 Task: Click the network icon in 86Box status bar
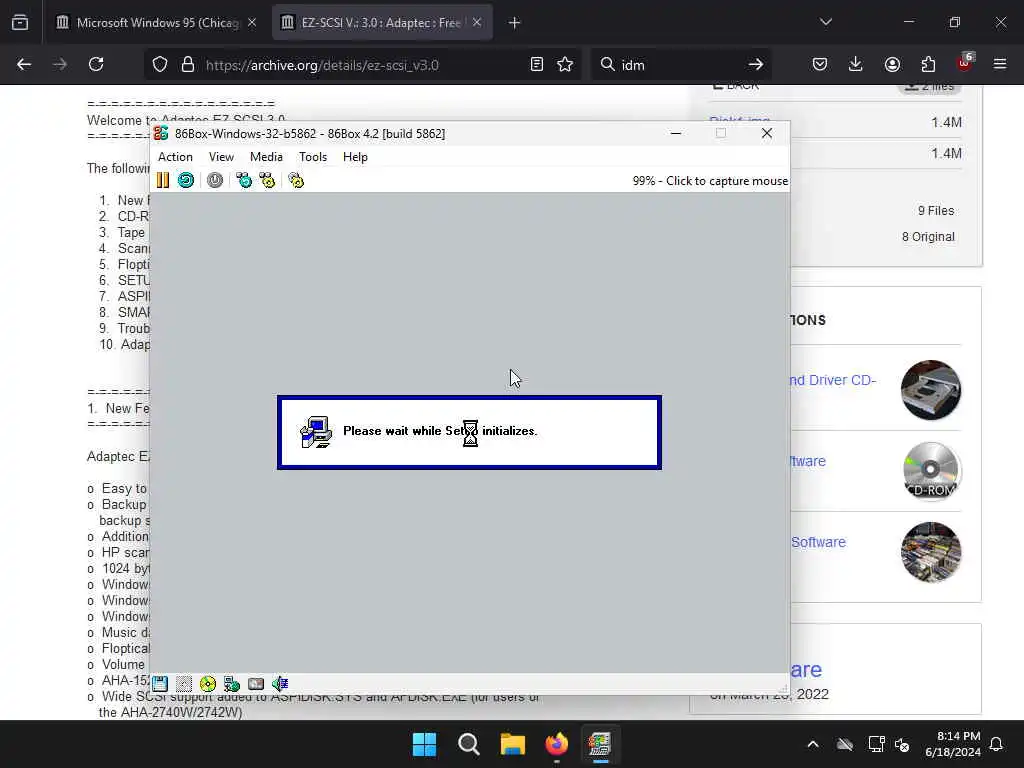232,684
